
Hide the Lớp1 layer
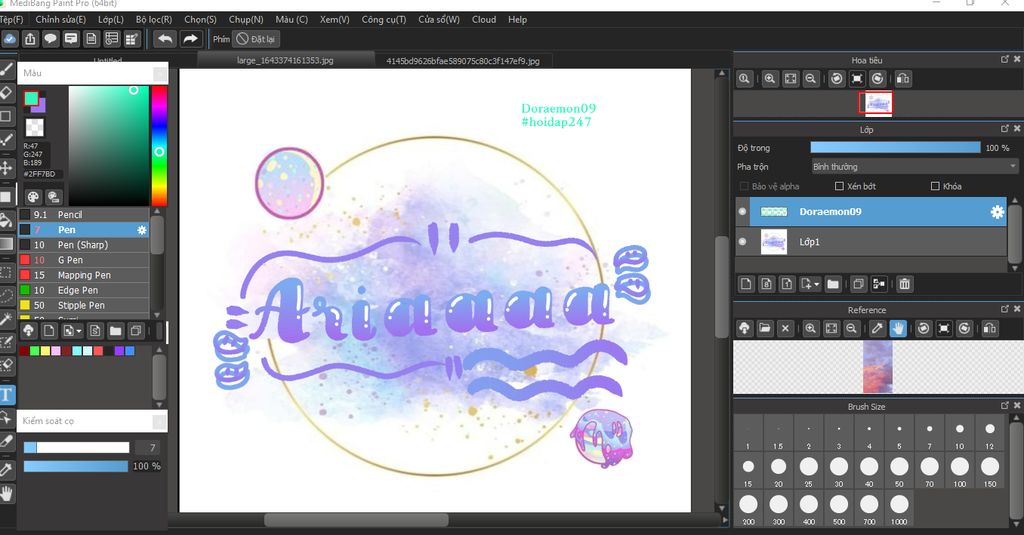743,242
